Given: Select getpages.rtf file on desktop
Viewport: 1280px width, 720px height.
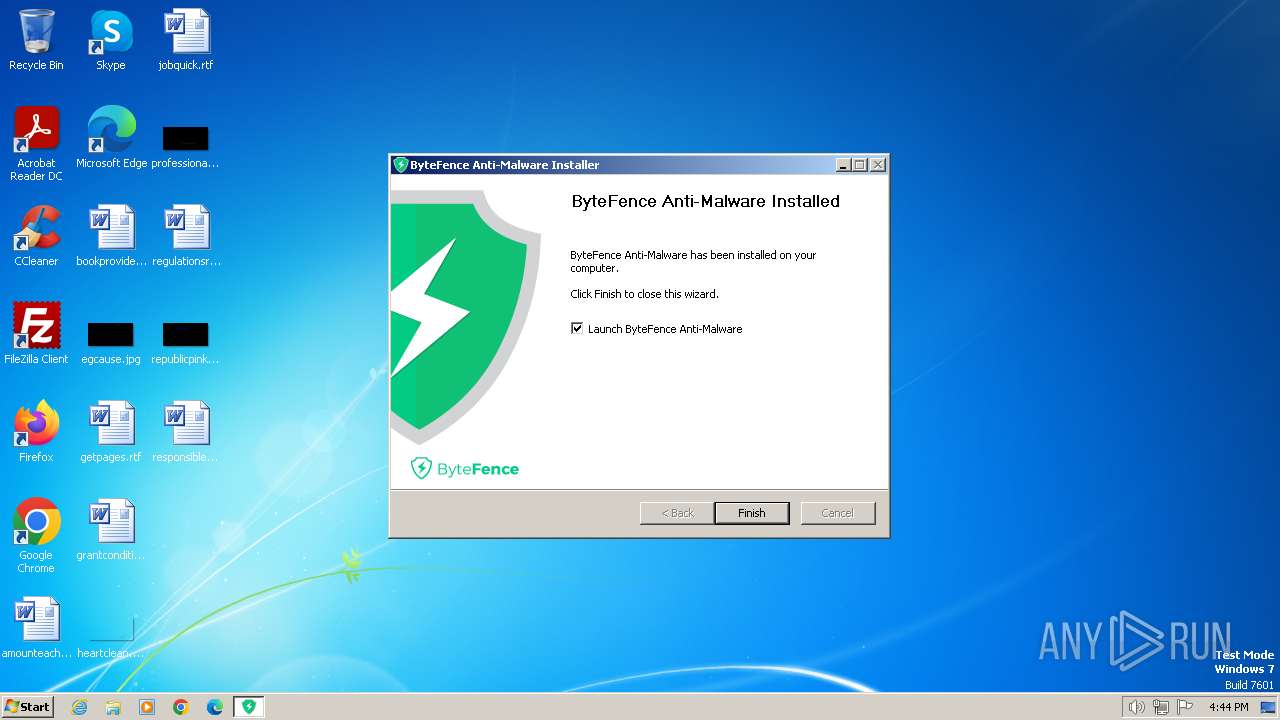Looking at the screenshot, I should [111, 431].
